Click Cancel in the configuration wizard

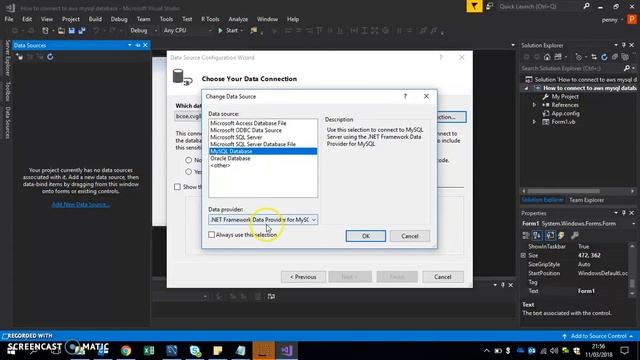[x=442, y=277]
